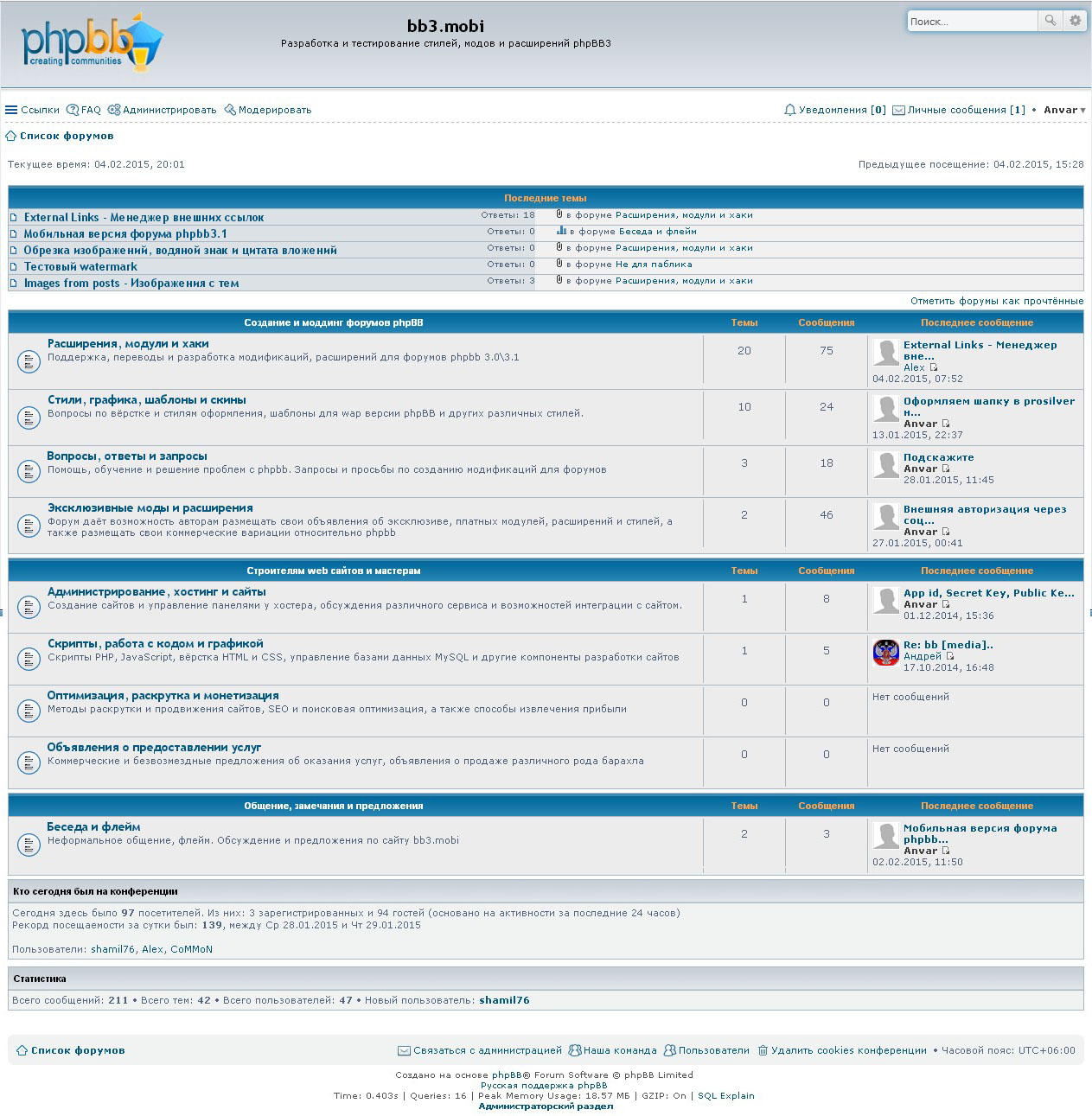Open the FAQ page

coord(84,110)
